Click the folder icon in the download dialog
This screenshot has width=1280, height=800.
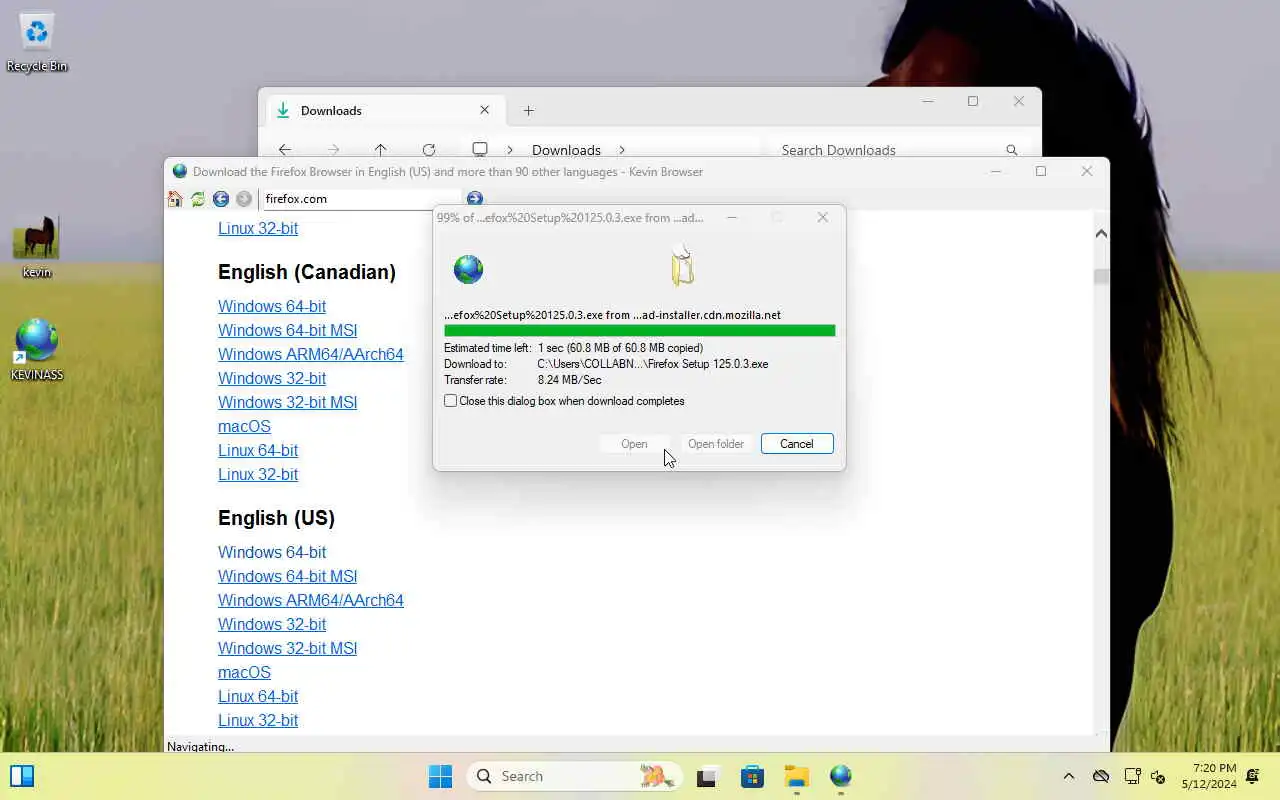pyautogui.click(x=682, y=266)
